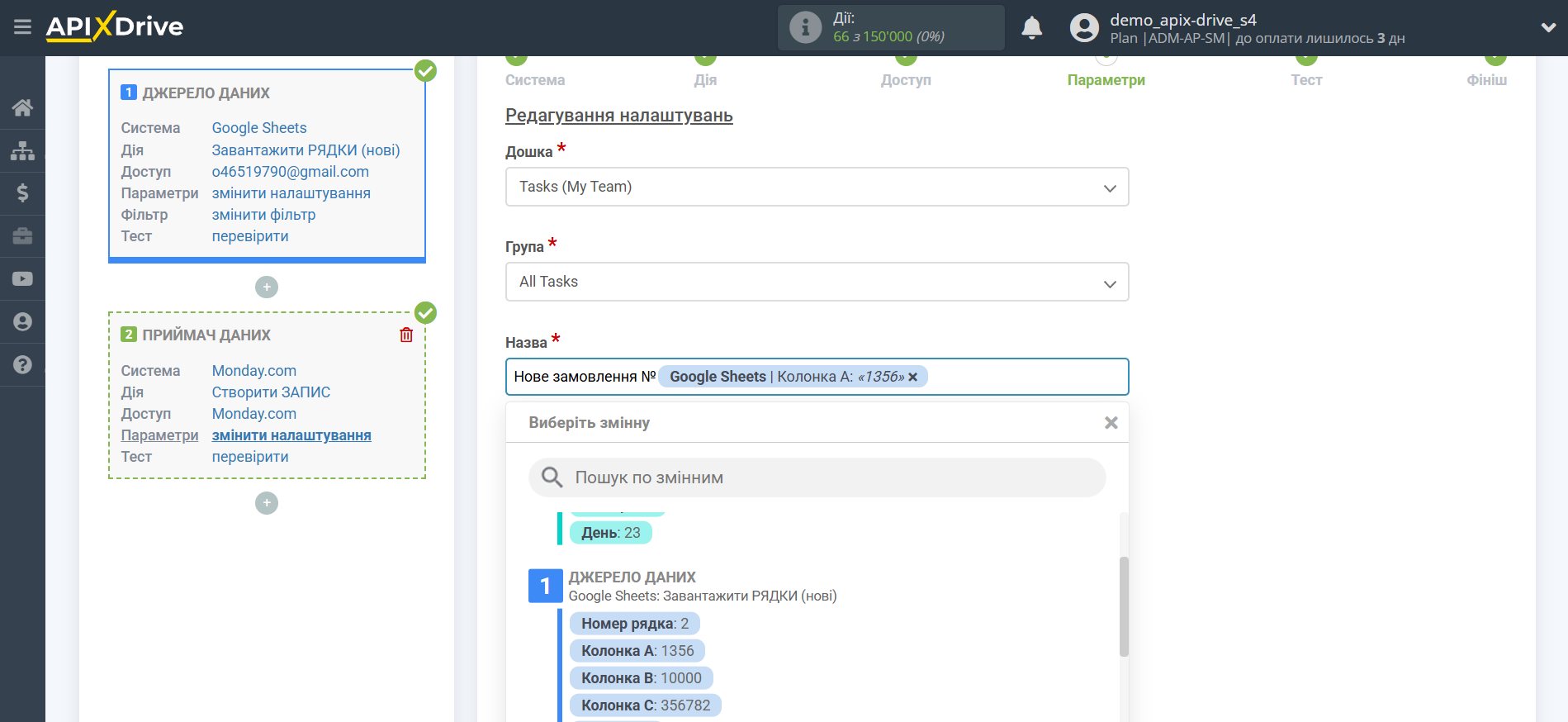Close the variable picker panel
The image size is (1568, 722).
pyautogui.click(x=1111, y=423)
